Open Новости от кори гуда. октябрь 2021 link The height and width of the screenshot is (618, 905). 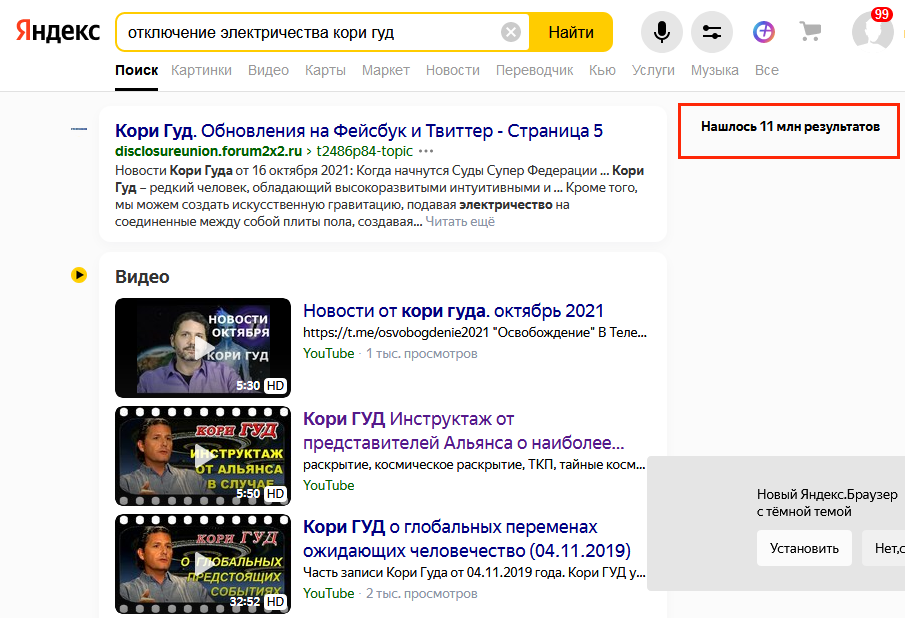(453, 311)
